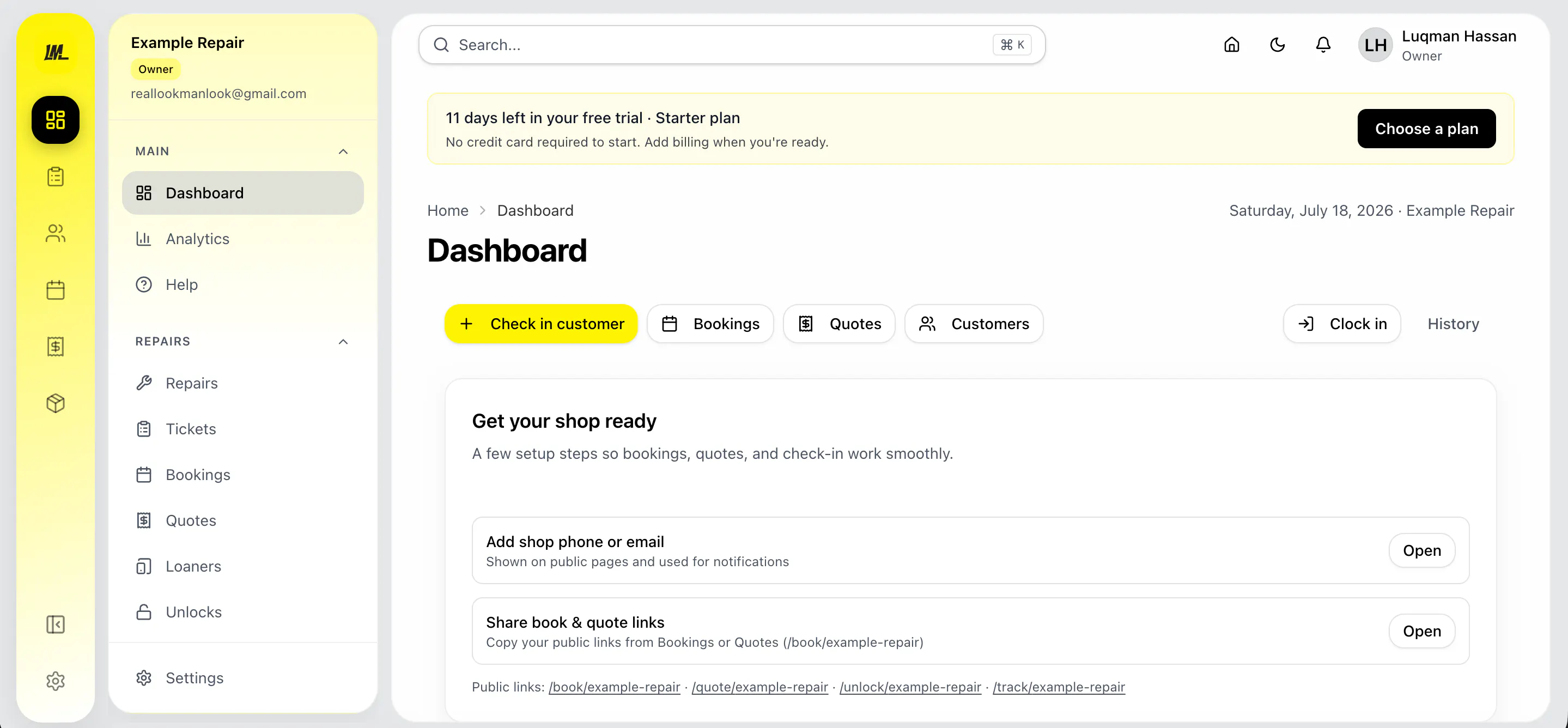Click the ⌘K shortcut badge
The image size is (1568, 728).
click(x=1012, y=45)
